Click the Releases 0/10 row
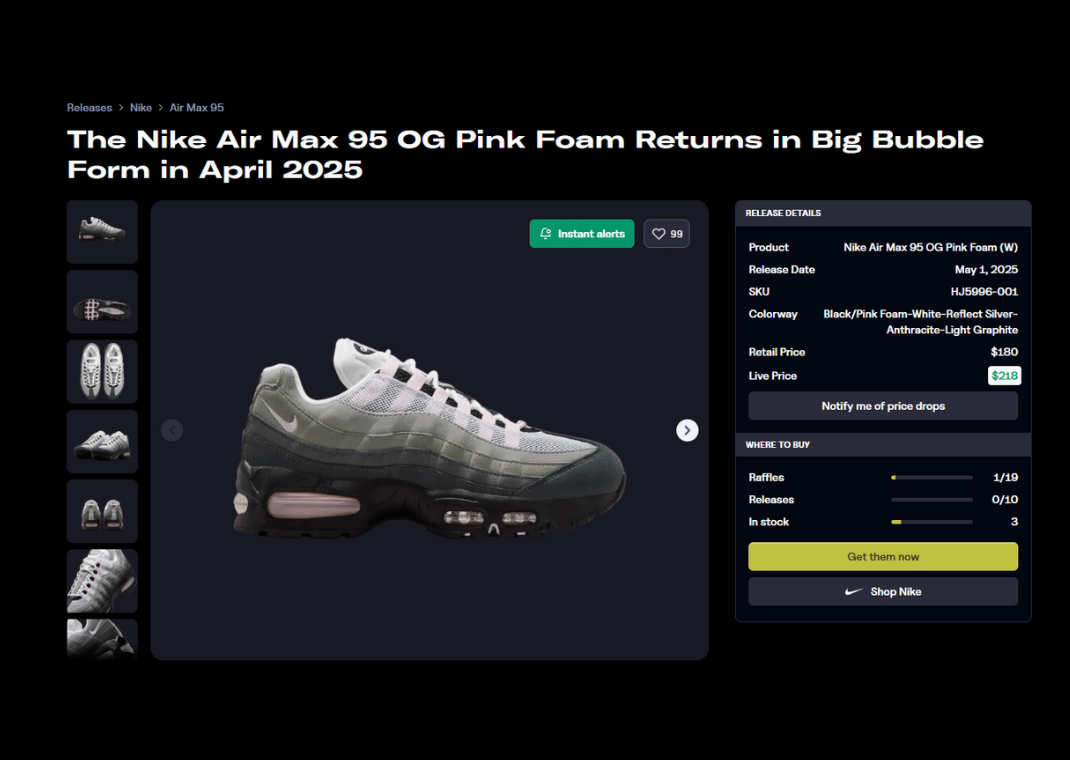The width and height of the screenshot is (1070, 760). (883, 499)
